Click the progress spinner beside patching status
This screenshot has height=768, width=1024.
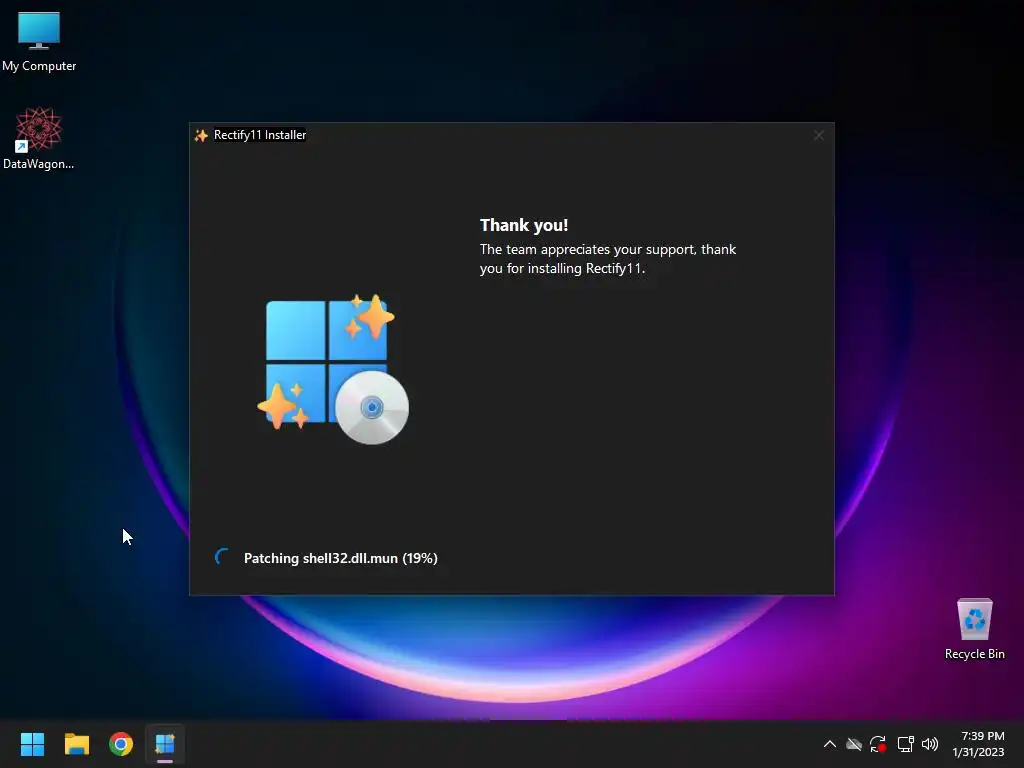pos(223,557)
